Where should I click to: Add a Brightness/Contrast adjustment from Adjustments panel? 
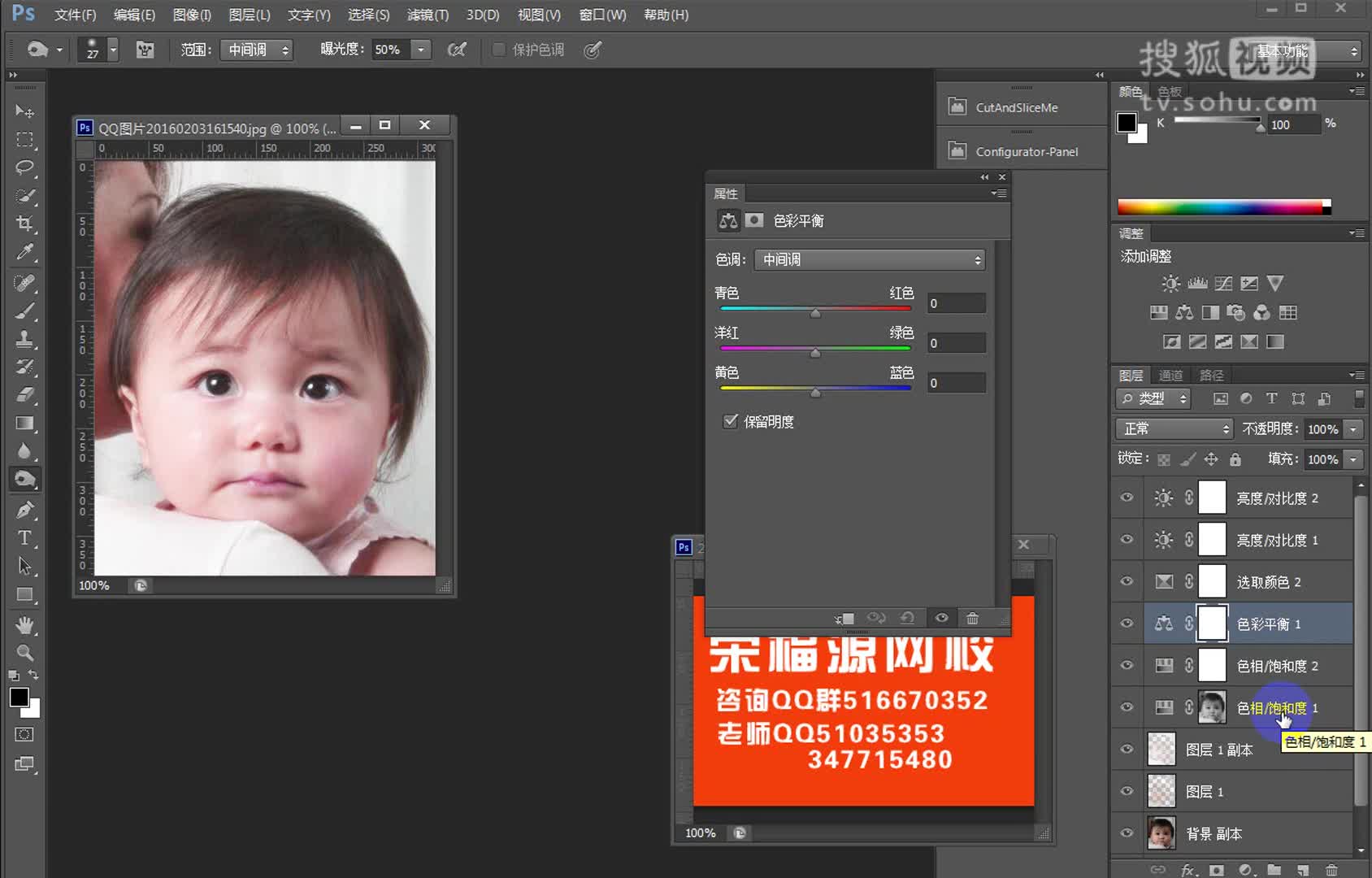pyautogui.click(x=1170, y=284)
